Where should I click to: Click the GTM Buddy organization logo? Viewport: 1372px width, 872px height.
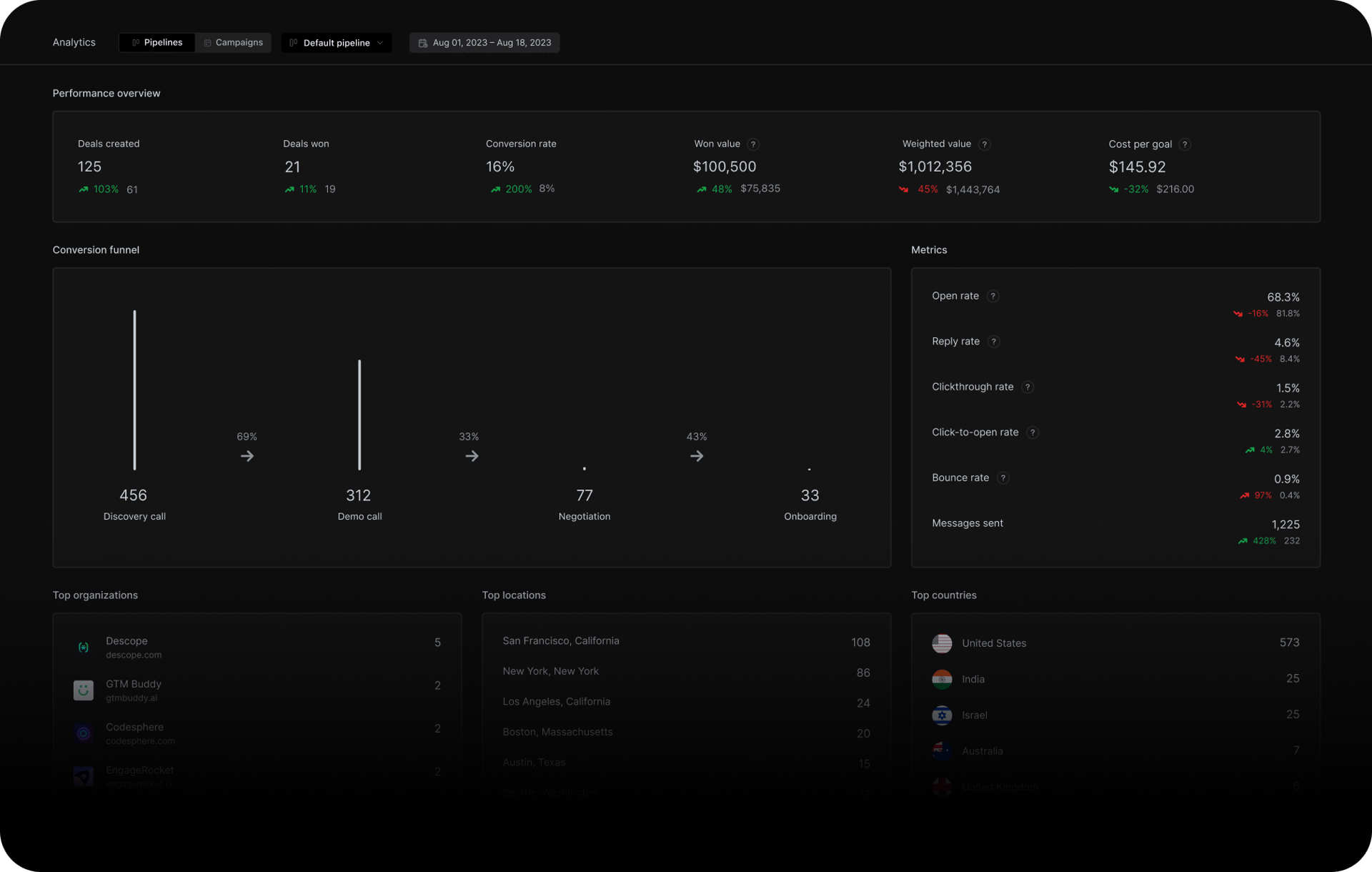click(84, 690)
